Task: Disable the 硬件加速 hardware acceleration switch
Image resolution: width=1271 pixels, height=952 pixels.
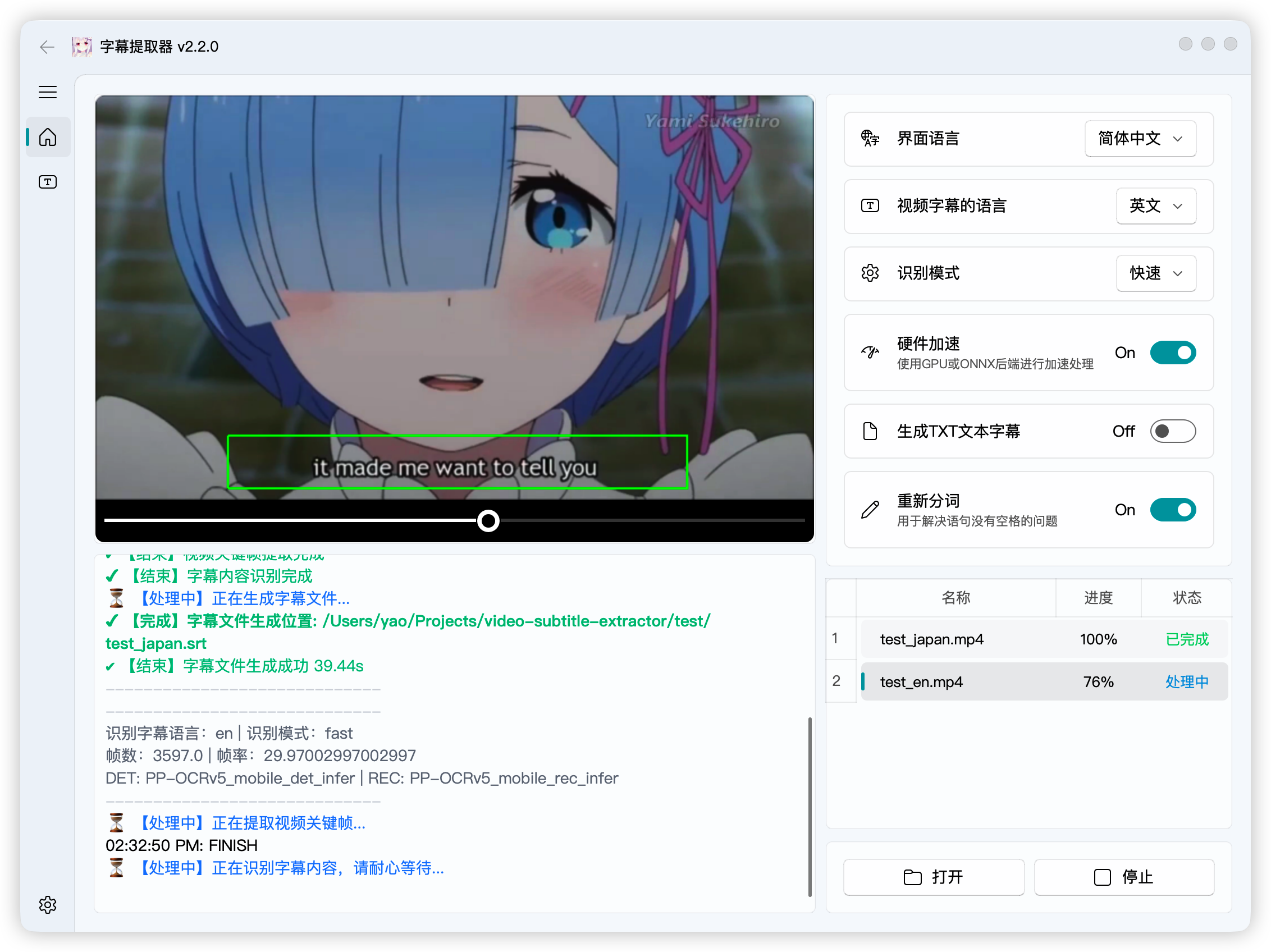Action: tap(1173, 352)
